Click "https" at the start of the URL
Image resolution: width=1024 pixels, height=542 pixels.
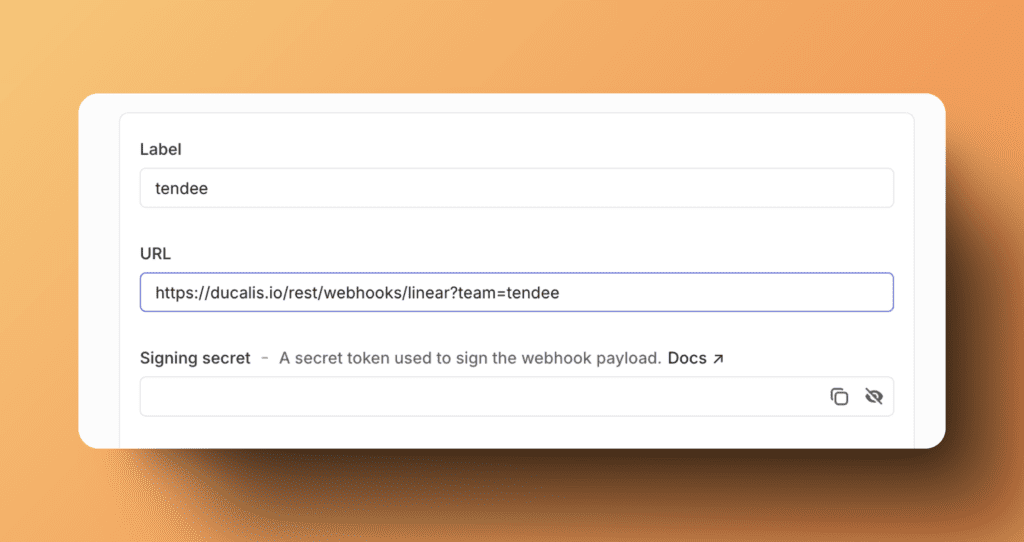tap(176, 293)
